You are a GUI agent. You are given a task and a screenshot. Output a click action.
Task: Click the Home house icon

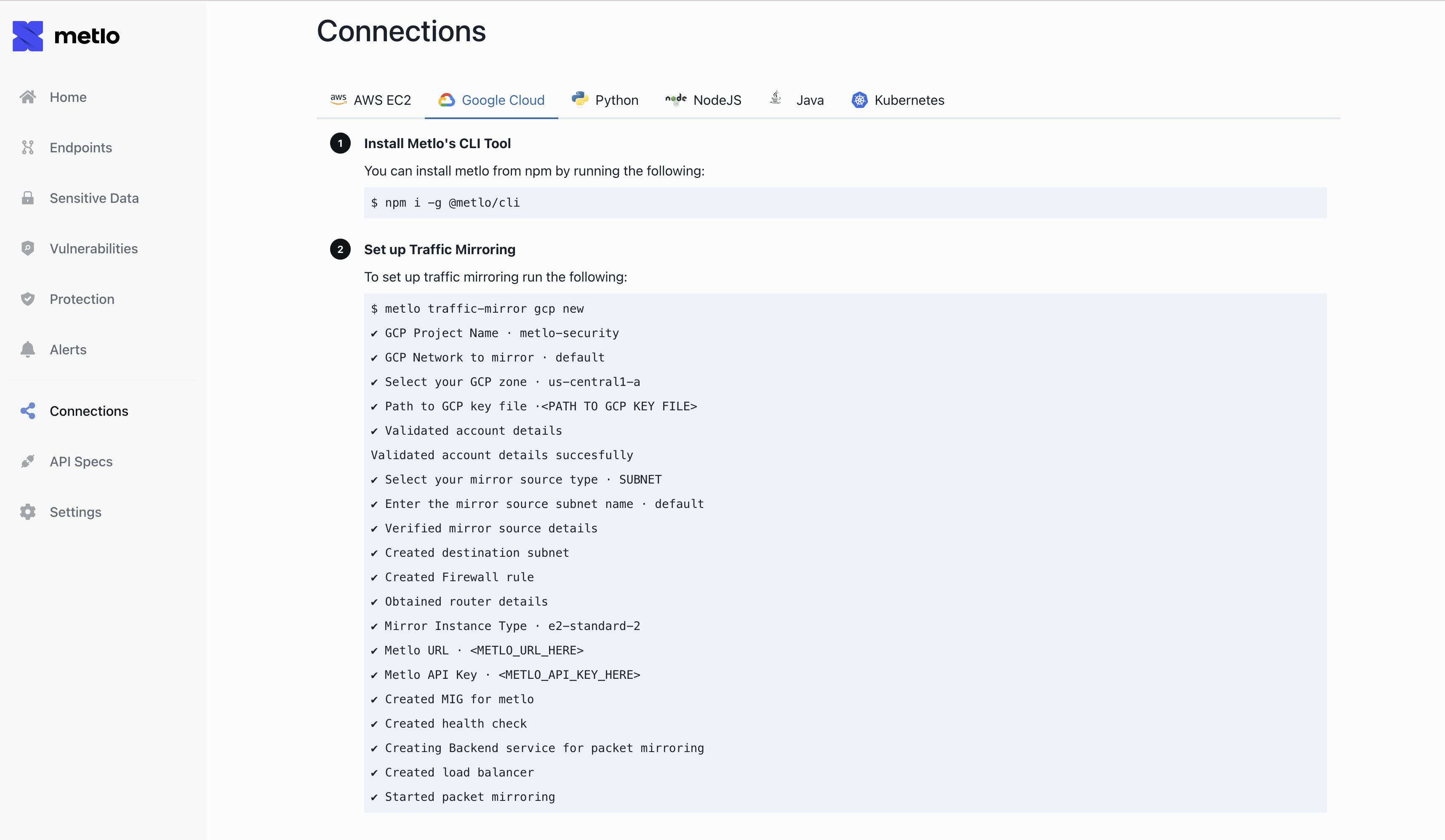tap(27, 97)
